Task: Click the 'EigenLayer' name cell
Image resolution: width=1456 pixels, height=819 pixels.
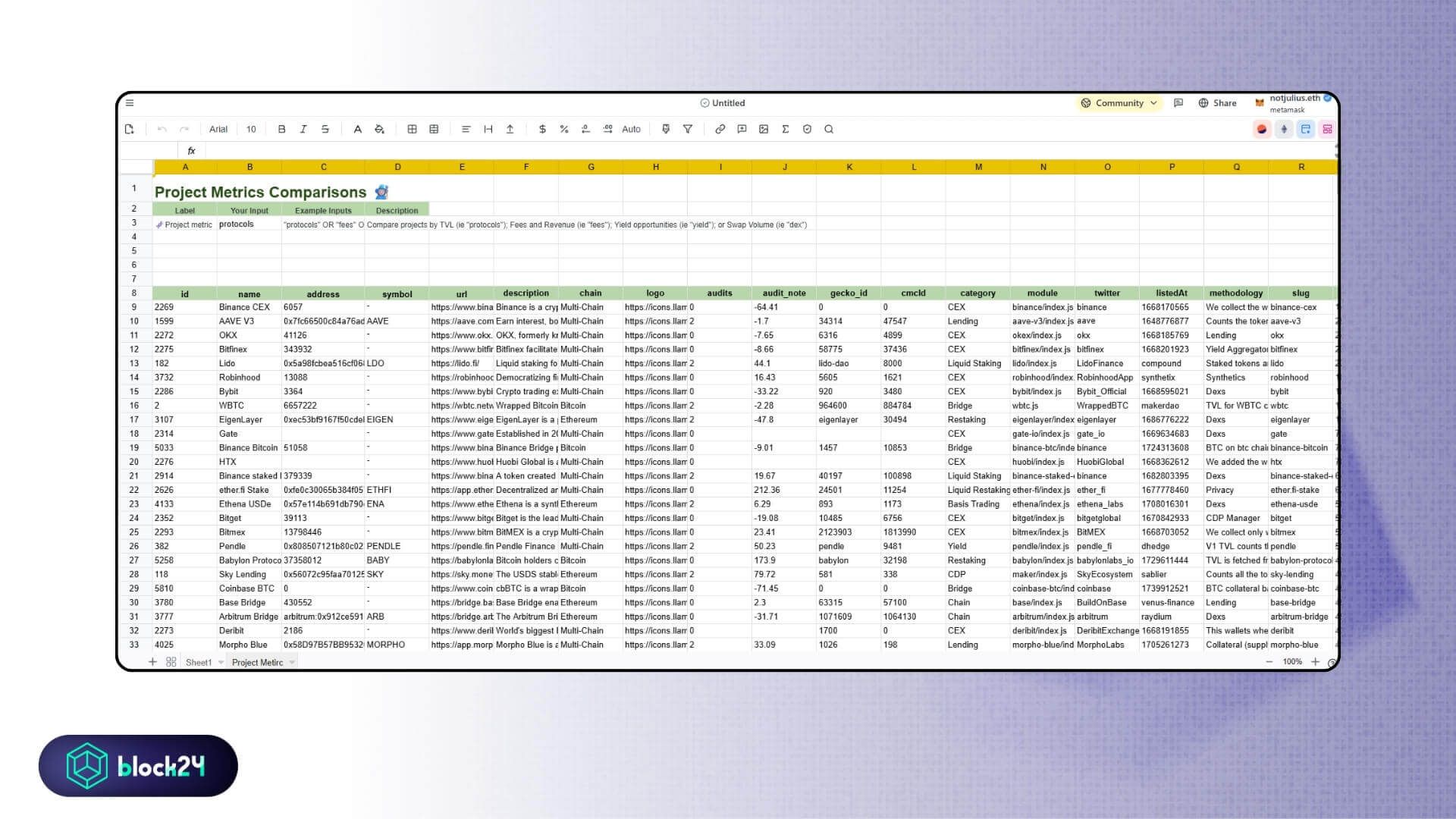Action: (x=249, y=419)
